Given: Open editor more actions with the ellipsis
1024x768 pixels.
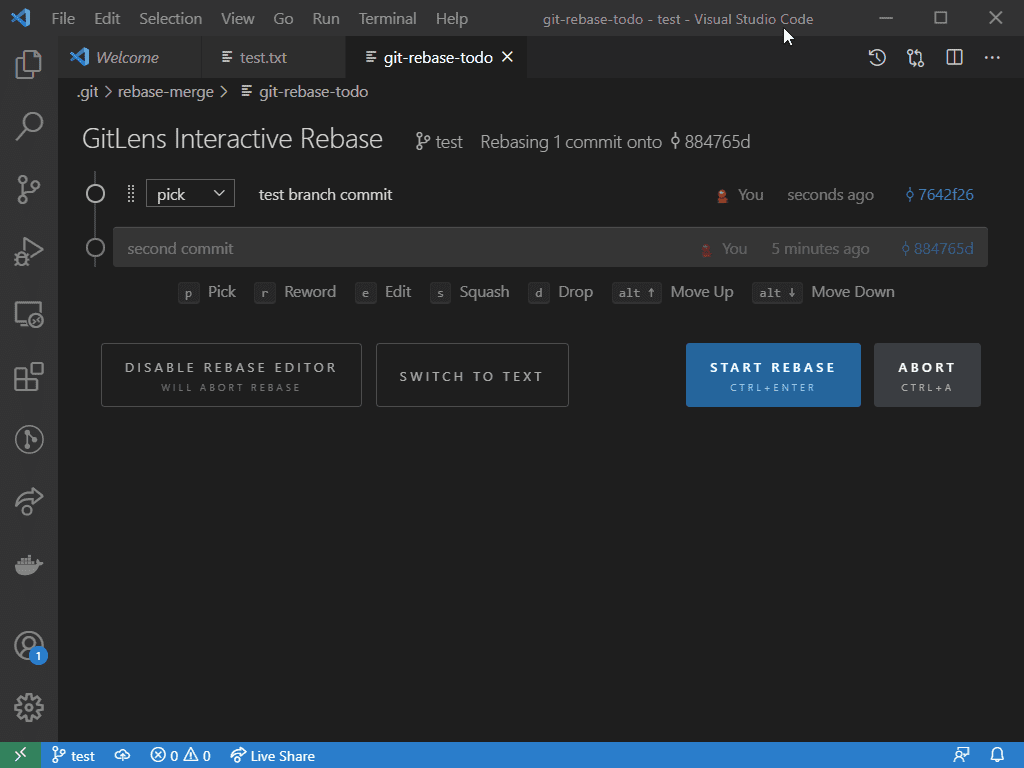Looking at the screenshot, I should (x=992, y=57).
